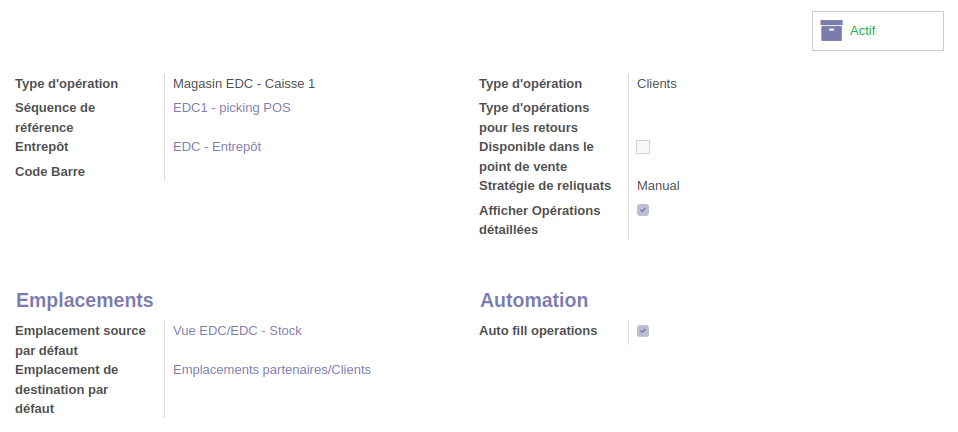This screenshot has width=958, height=432.
Task: Click the Entrepôt field label
Action: pyautogui.click(x=42, y=147)
